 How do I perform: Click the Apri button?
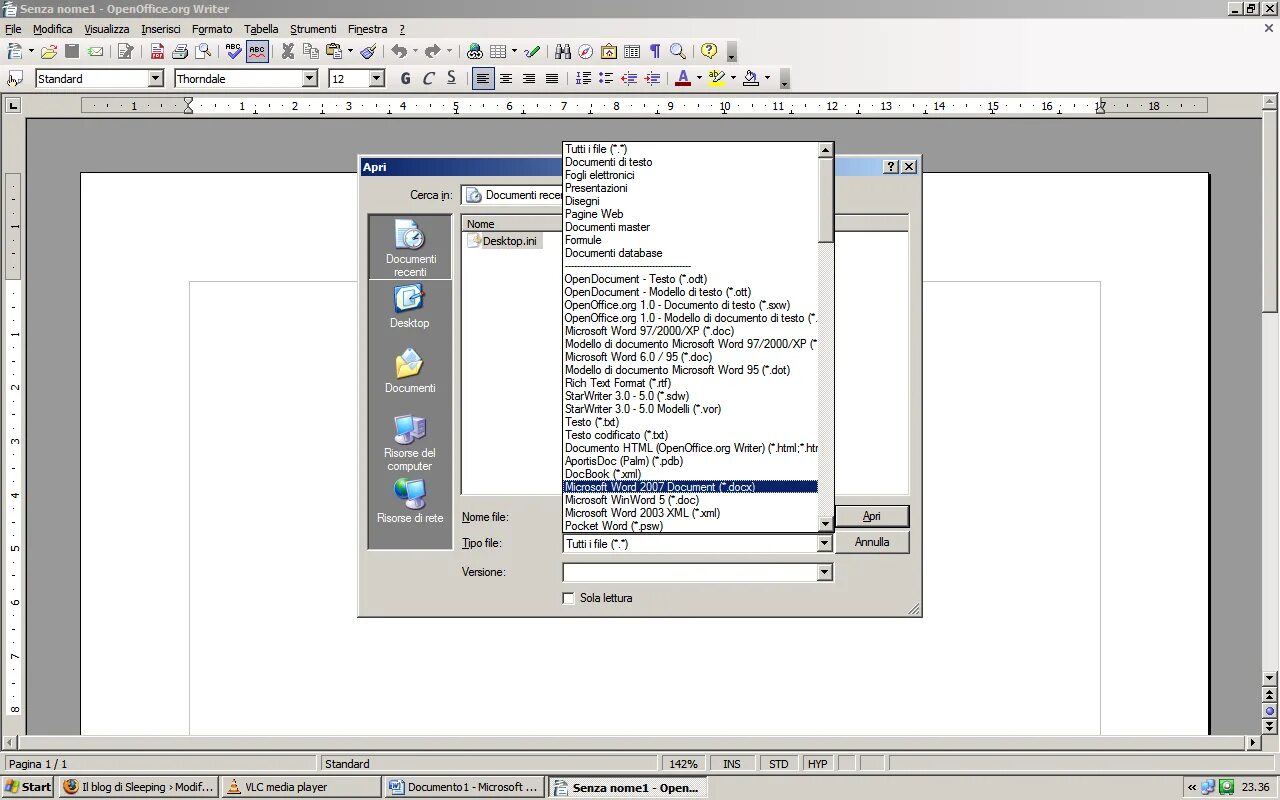(x=872, y=516)
